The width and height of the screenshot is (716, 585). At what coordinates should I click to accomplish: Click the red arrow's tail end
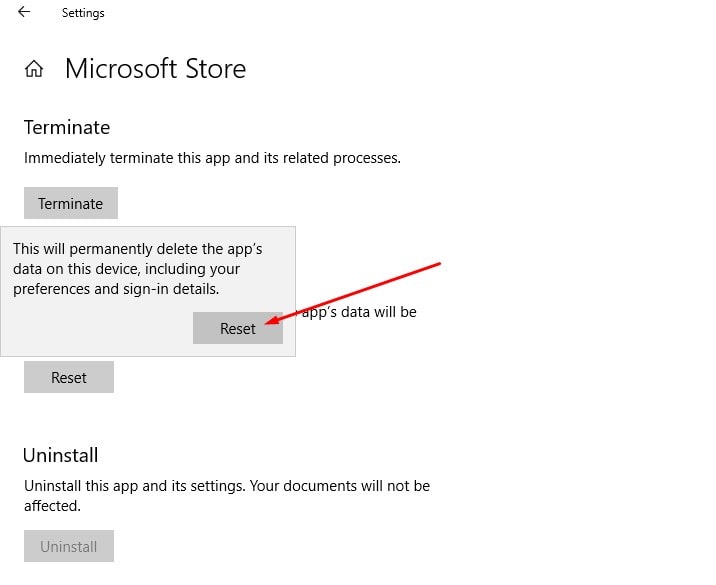[x=438, y=265]
